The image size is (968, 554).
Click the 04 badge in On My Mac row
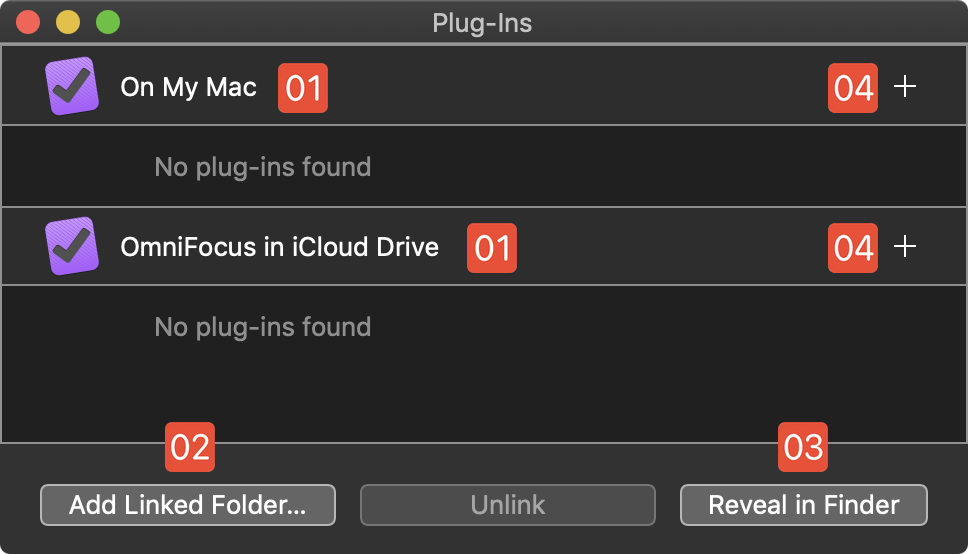tap(853, 88)
